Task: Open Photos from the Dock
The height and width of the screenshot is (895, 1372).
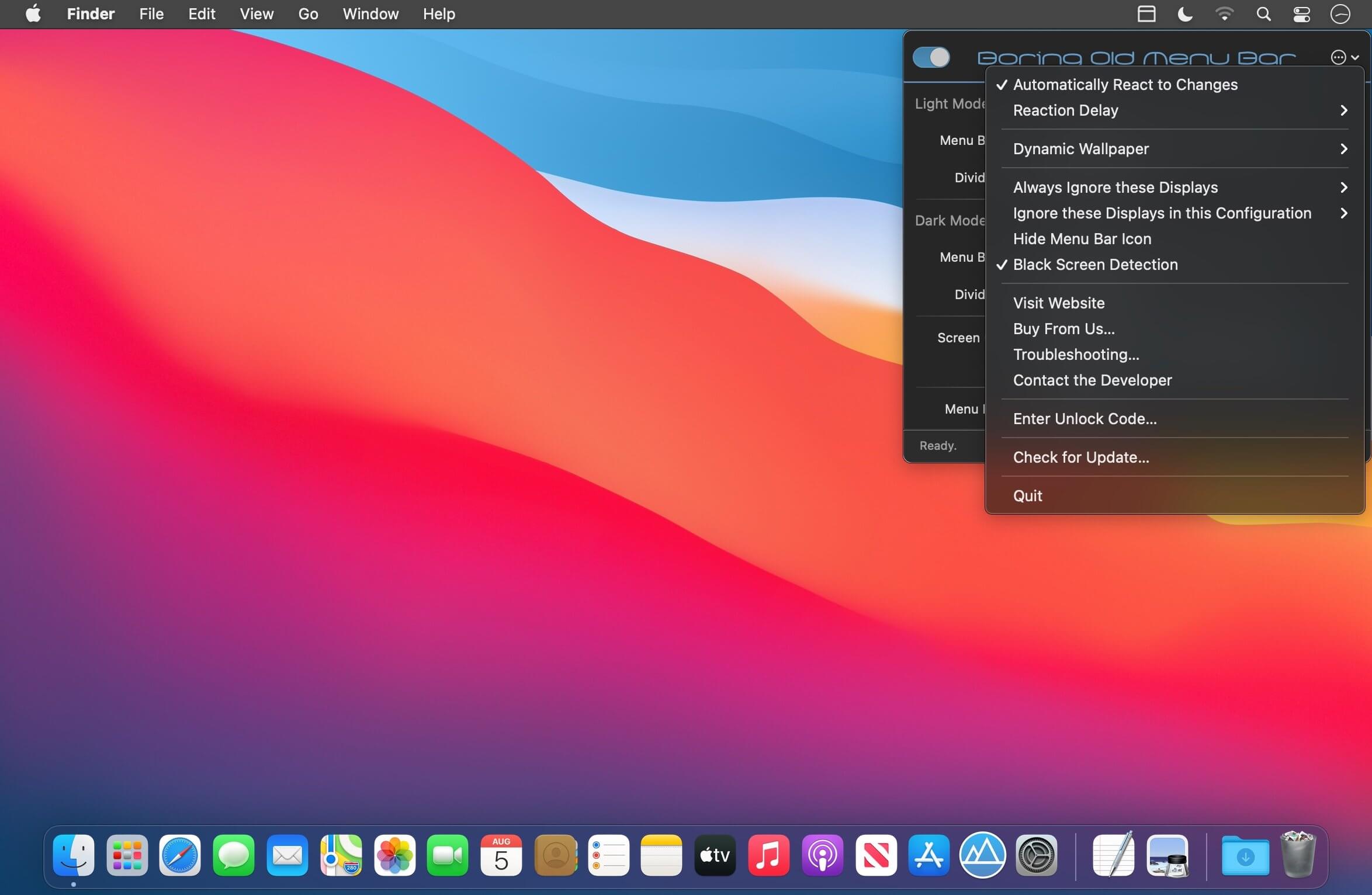Action: (395, 855)
